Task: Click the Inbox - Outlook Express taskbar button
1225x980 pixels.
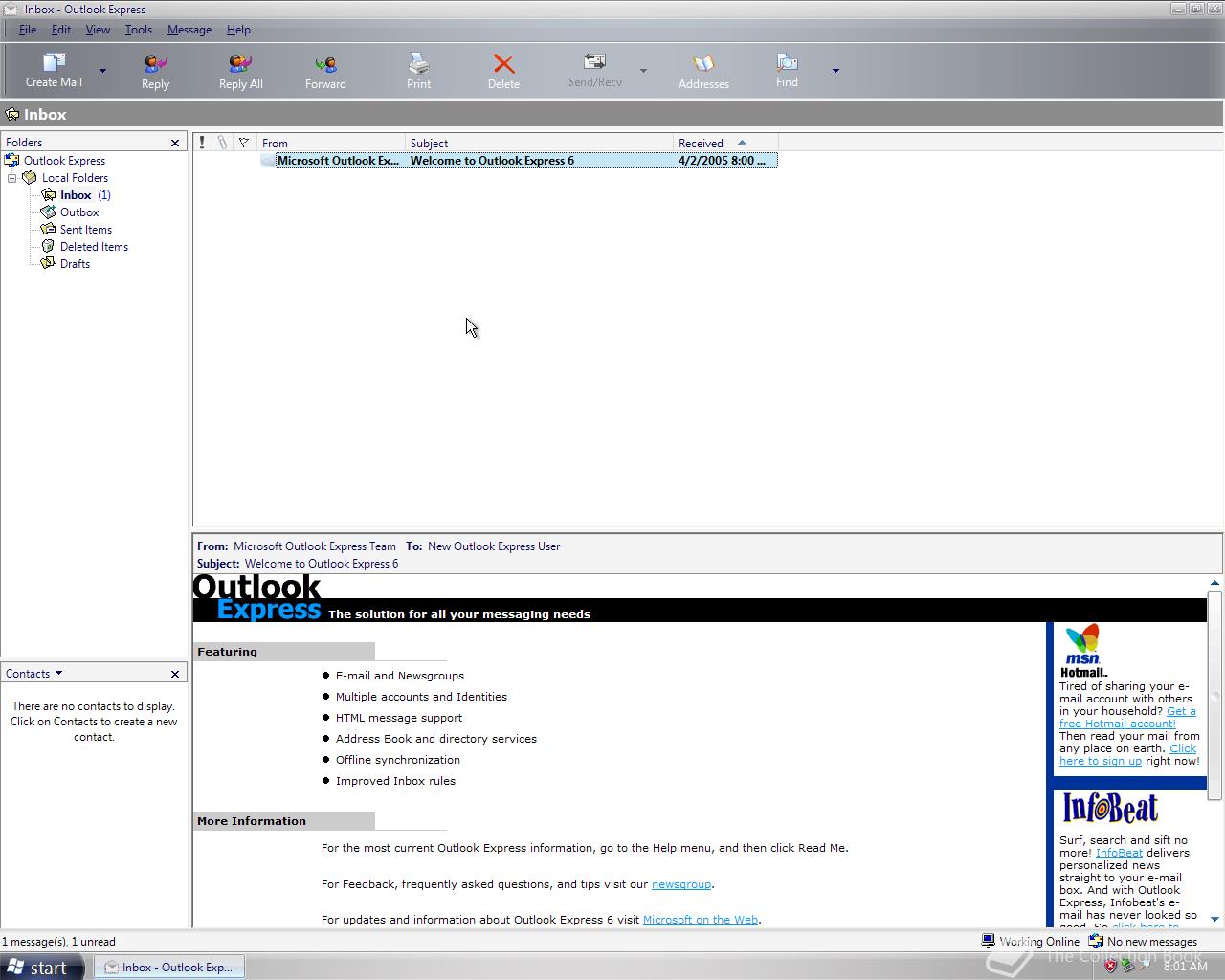Action: tap(169, 968)
